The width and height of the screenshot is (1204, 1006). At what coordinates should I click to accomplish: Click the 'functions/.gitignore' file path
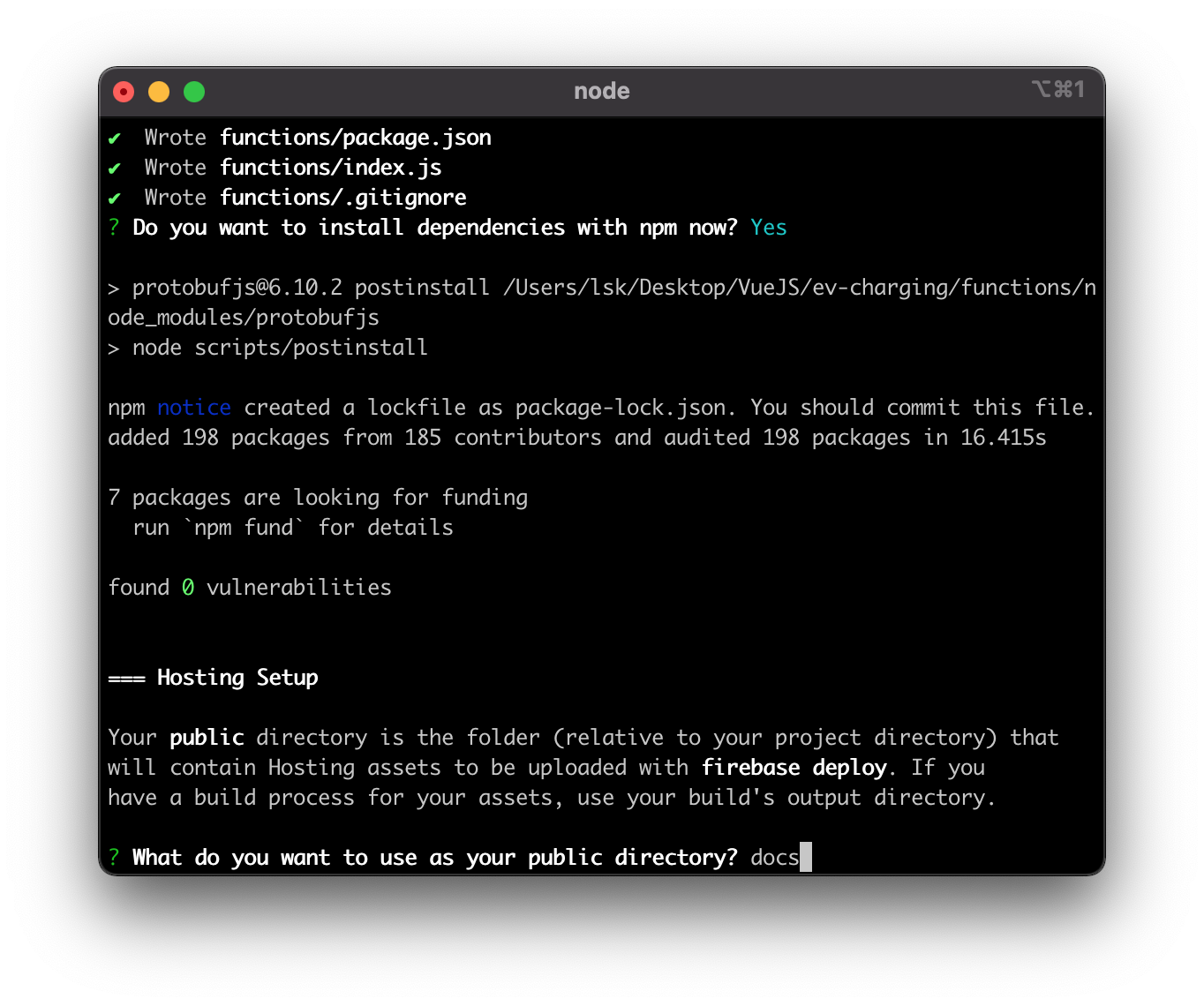pyautogui.click(x=343, y=198)
